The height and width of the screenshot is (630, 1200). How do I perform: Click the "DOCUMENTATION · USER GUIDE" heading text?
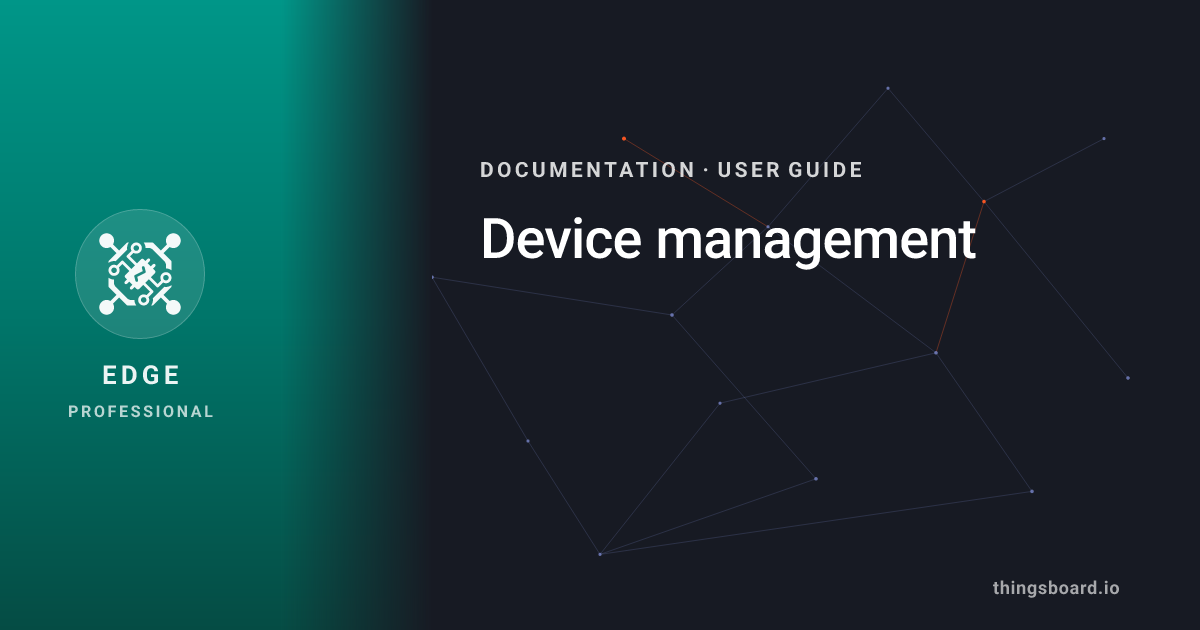point(671,170)
